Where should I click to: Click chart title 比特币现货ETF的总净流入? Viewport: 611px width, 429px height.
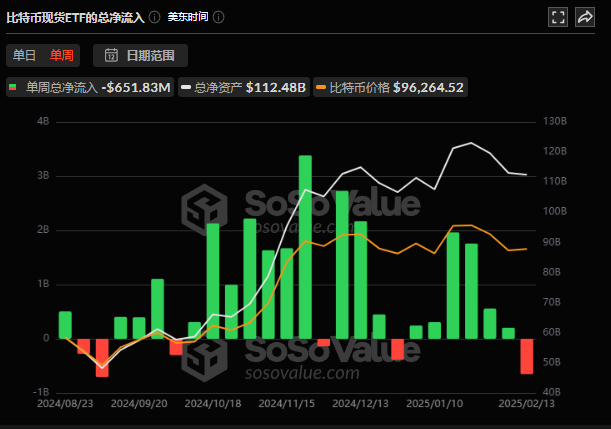76,18
